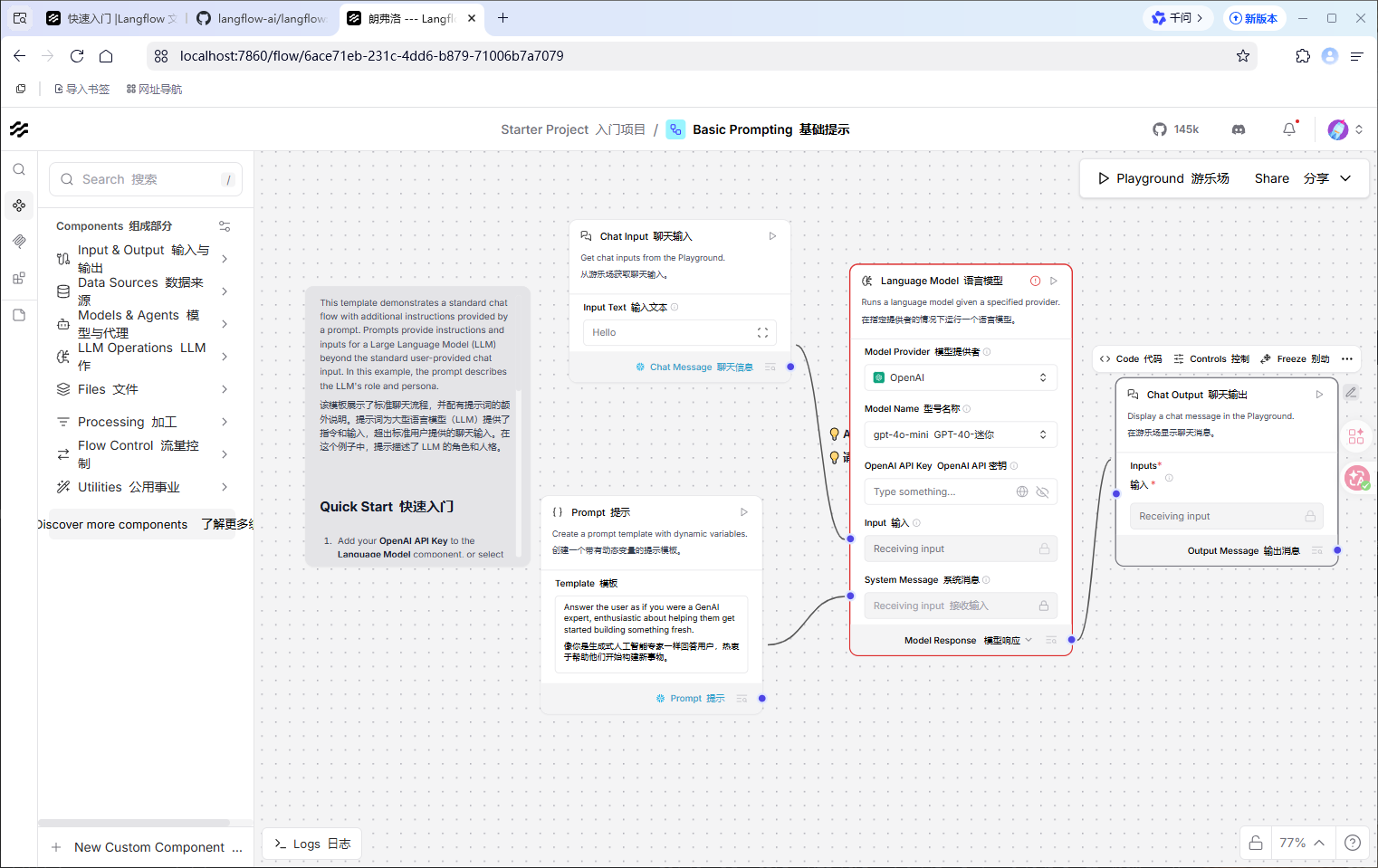Expand Utilities category
This screenshot has height=868, width=1378.
(143, 487)
